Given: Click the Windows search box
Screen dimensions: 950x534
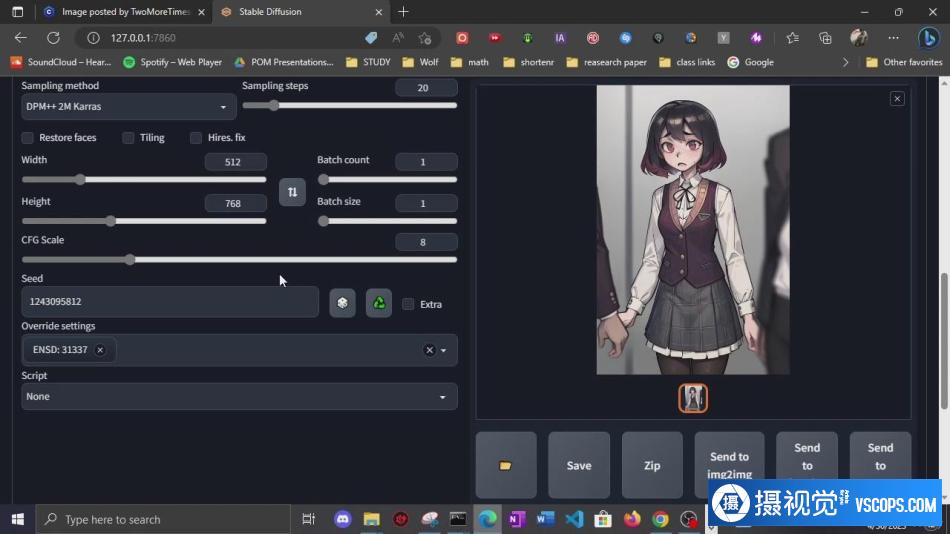Looking at the screenshot, I should 163,519.
